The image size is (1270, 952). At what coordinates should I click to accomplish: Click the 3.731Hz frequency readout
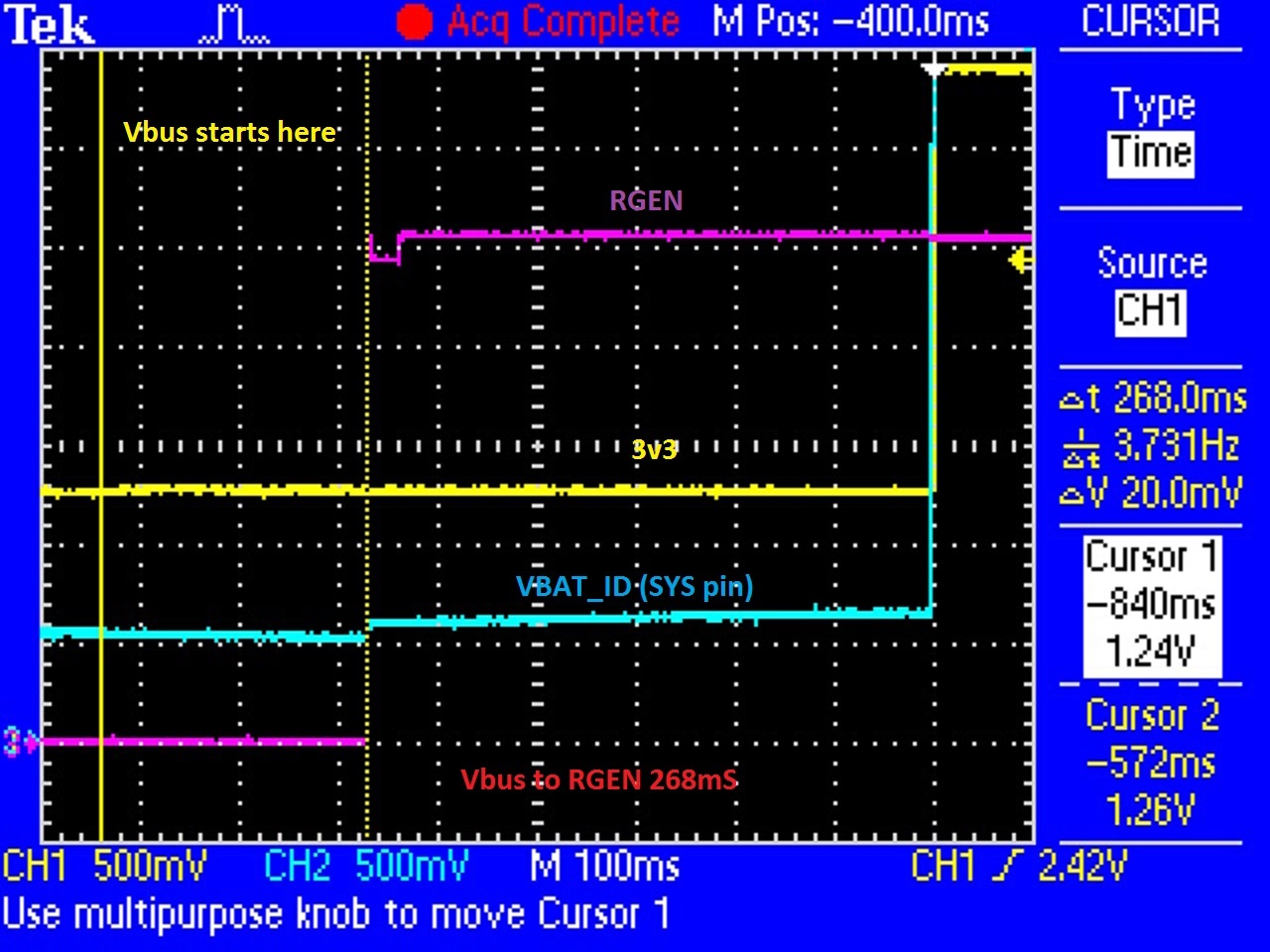tap(1153, 446)
